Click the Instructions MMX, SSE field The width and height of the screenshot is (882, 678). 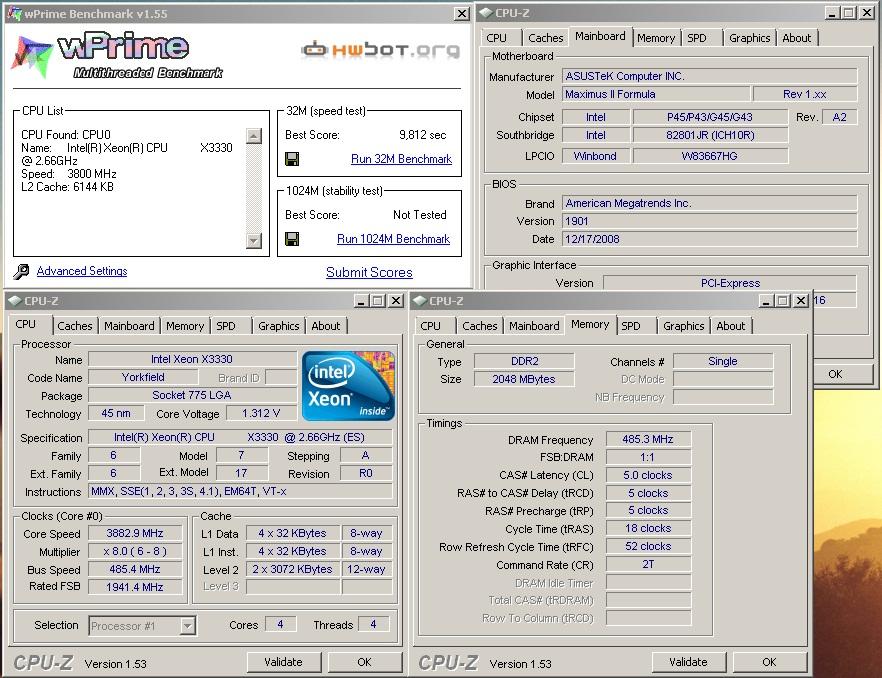[x=240, y=492]
